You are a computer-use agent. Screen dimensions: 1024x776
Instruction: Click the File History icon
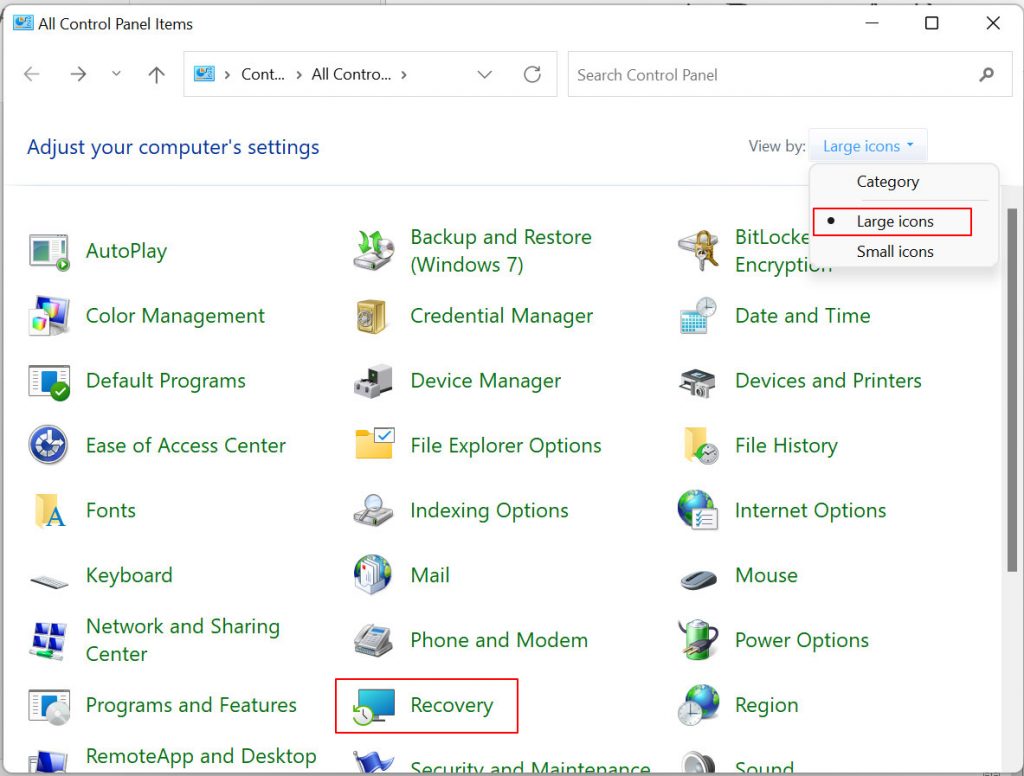700,445
